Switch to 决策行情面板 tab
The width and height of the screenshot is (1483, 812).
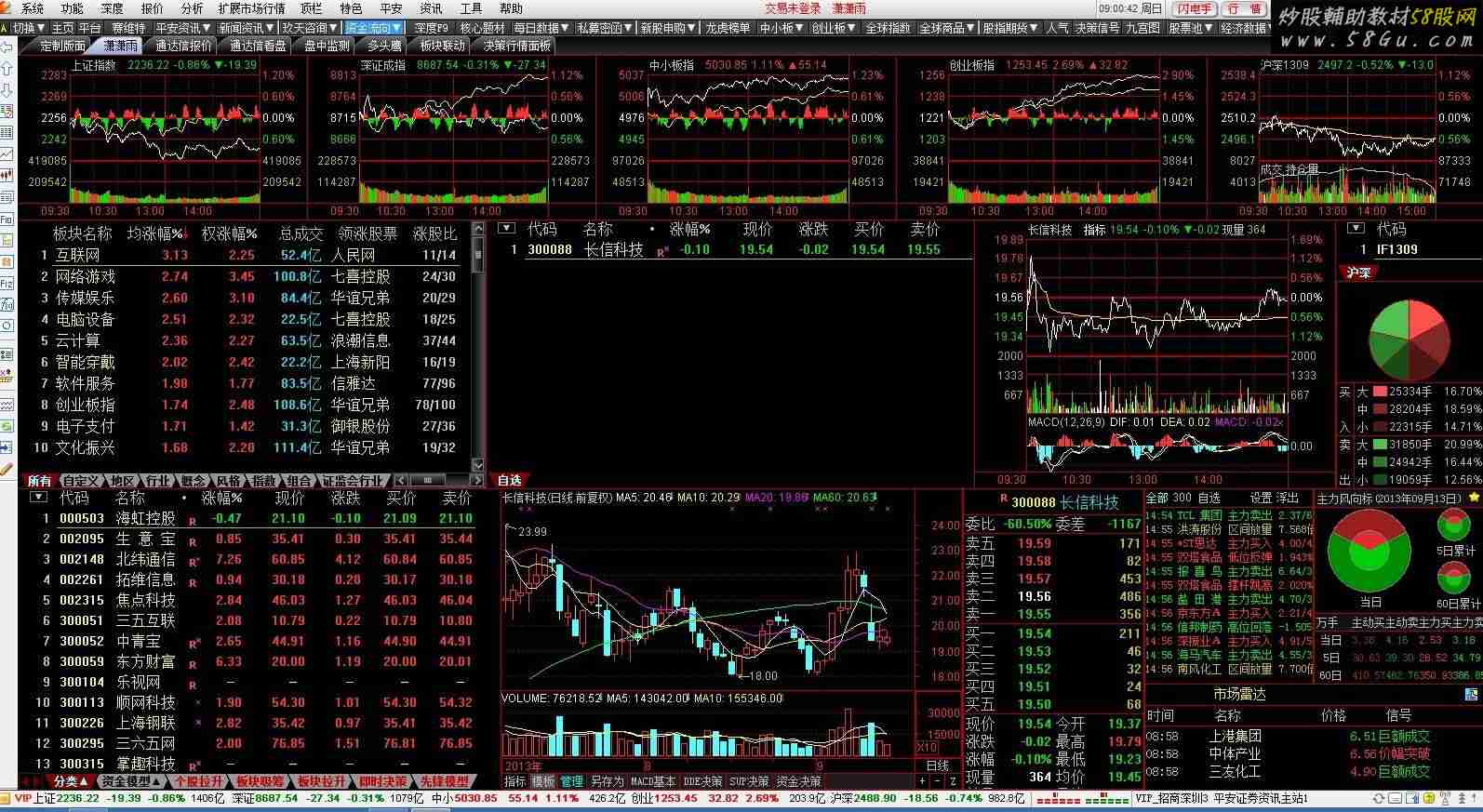coord(517,45)
